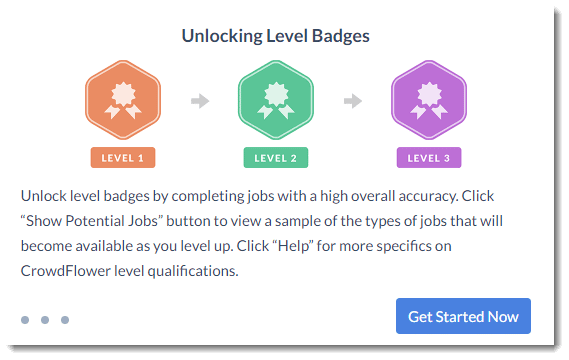Click the purple LEVEL 3 label tag
569x360 pixels.
(x=429, y=158)
